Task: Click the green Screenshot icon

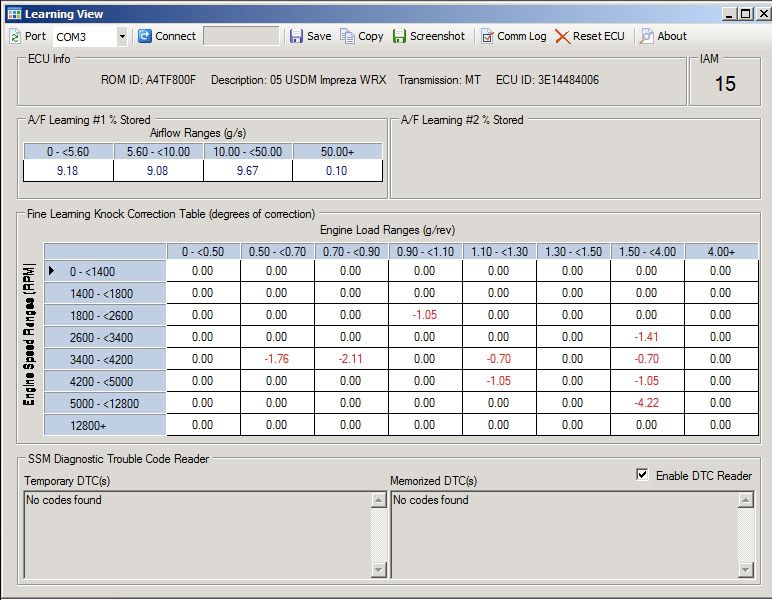Action: 400,36
